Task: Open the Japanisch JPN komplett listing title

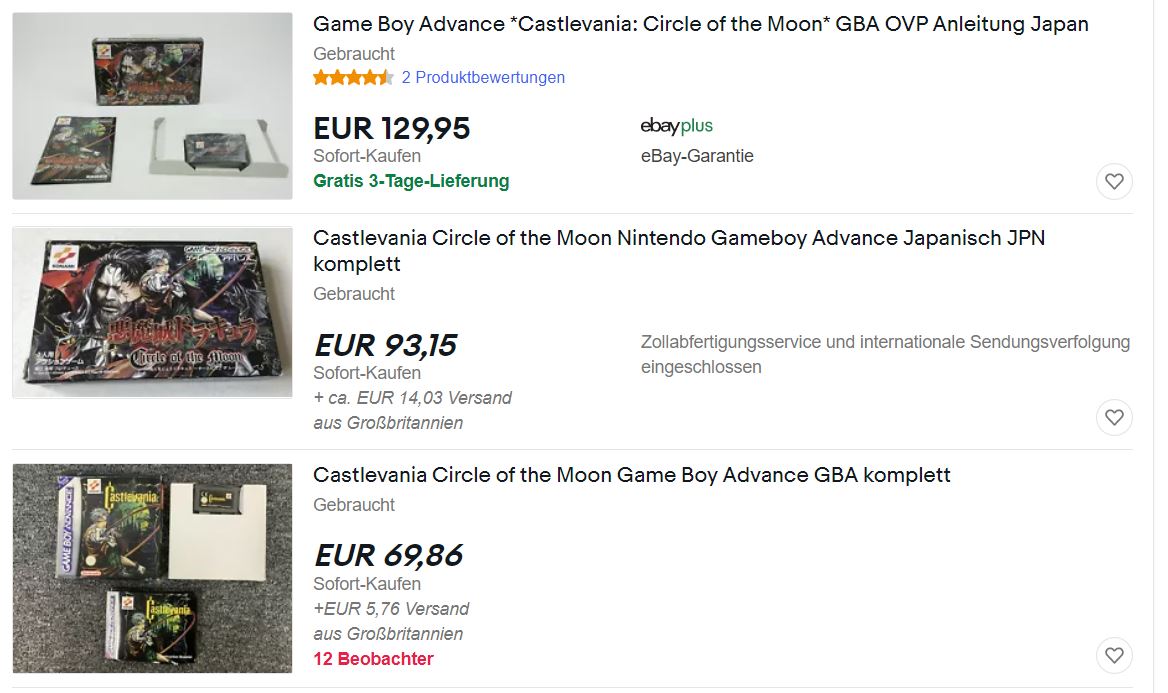Action: 679,250
